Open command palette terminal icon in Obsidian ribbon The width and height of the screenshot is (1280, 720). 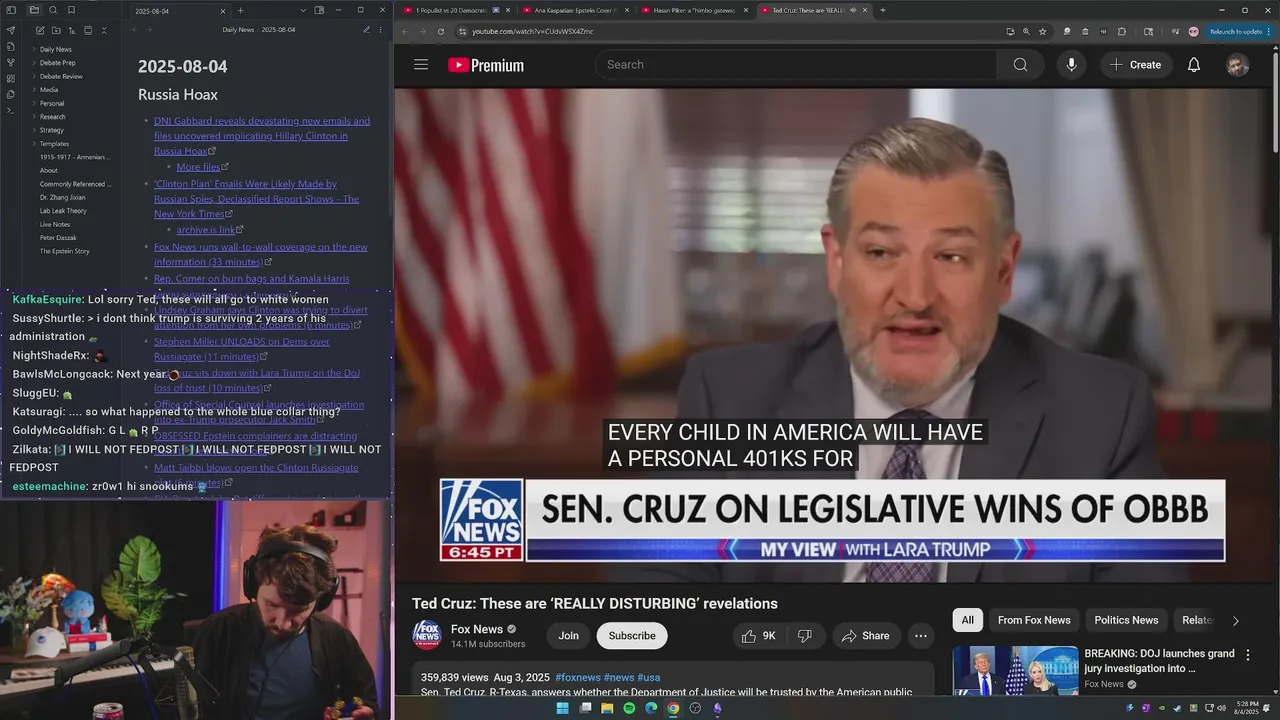coord(11,110)
